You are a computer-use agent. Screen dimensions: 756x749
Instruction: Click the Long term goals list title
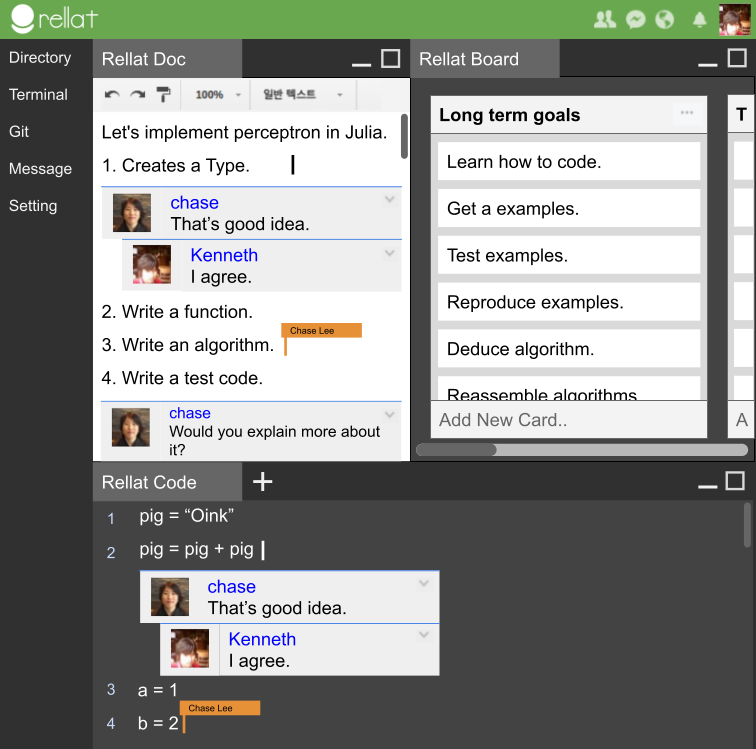510,115
